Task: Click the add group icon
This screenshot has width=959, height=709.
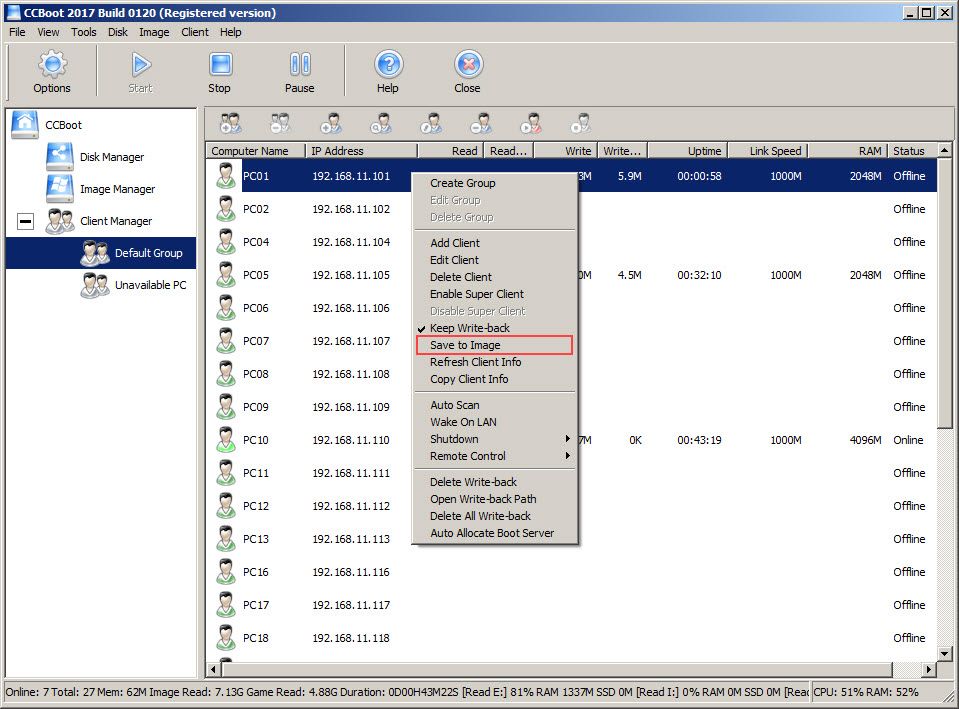Action: point(231,123)
